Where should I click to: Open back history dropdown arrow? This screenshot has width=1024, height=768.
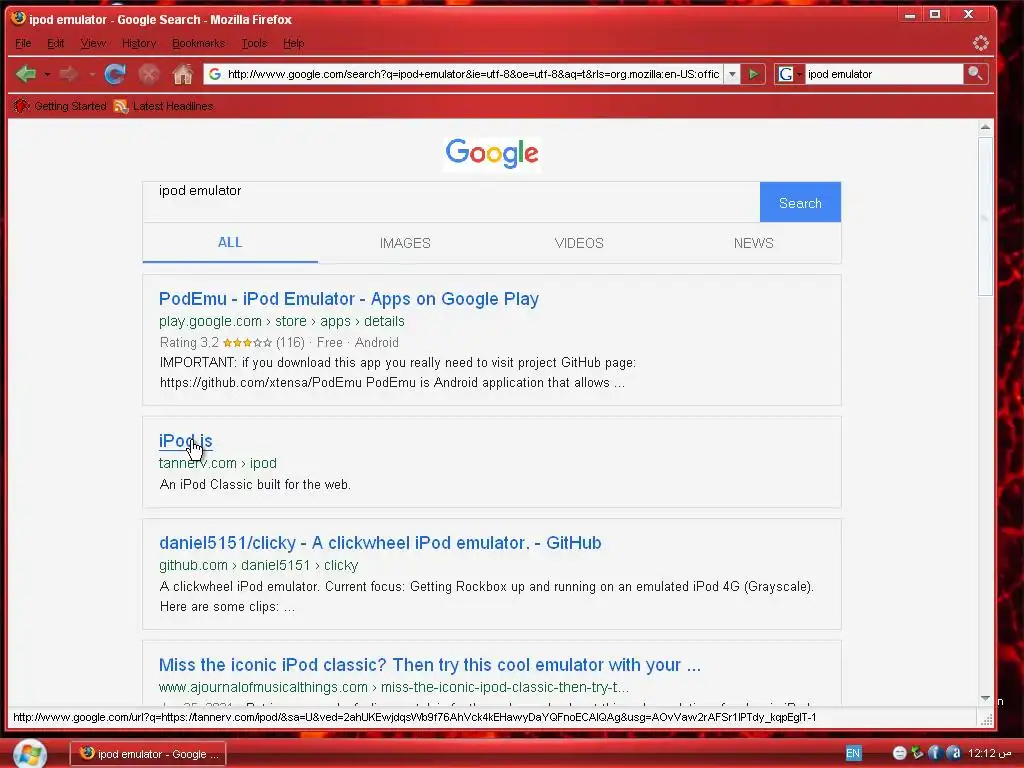47,74
